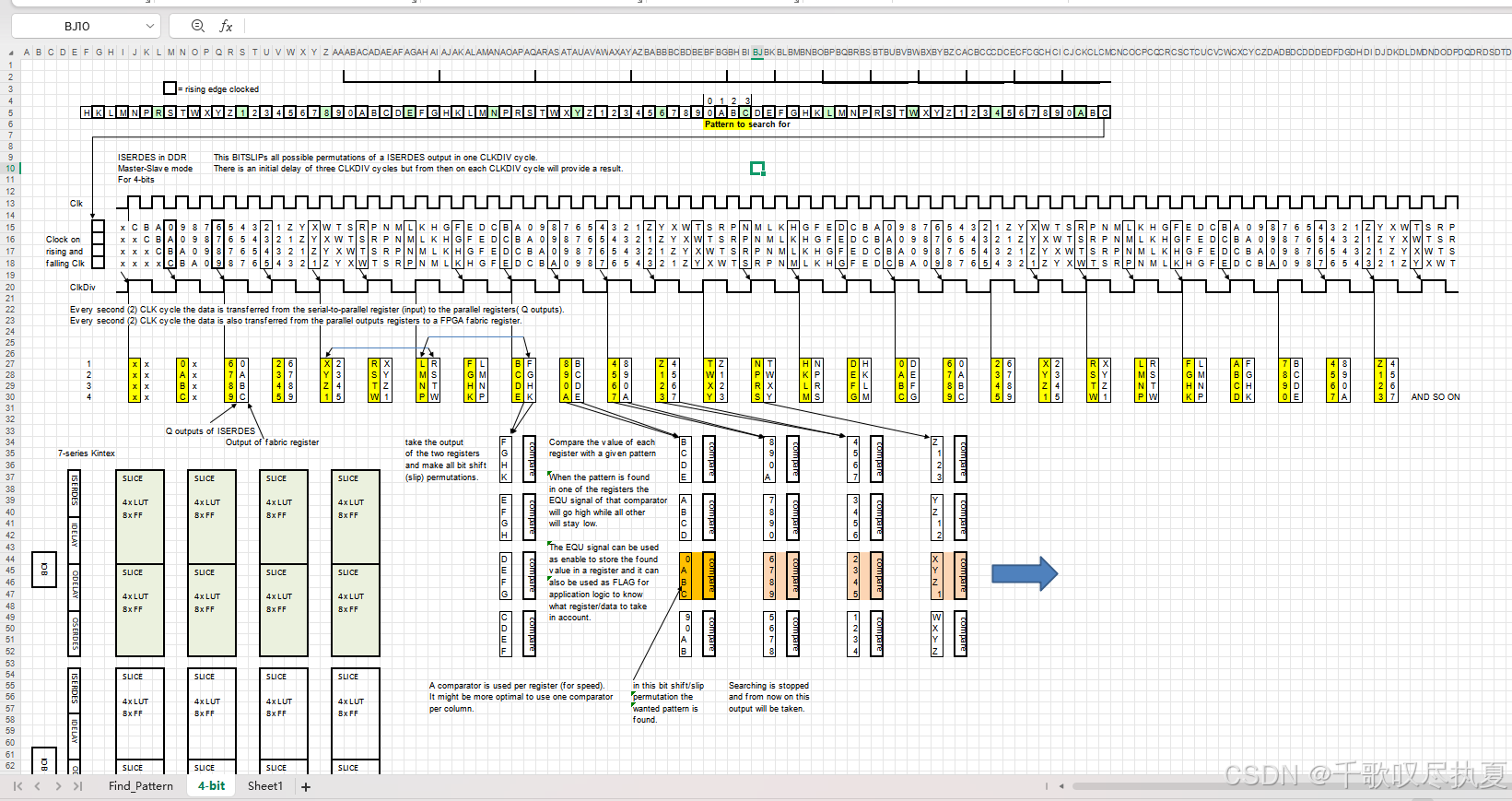Click the 'This BITSLIPs all possible permutations' sentence
Viewport: 1512px width, 801px height.
375,158
